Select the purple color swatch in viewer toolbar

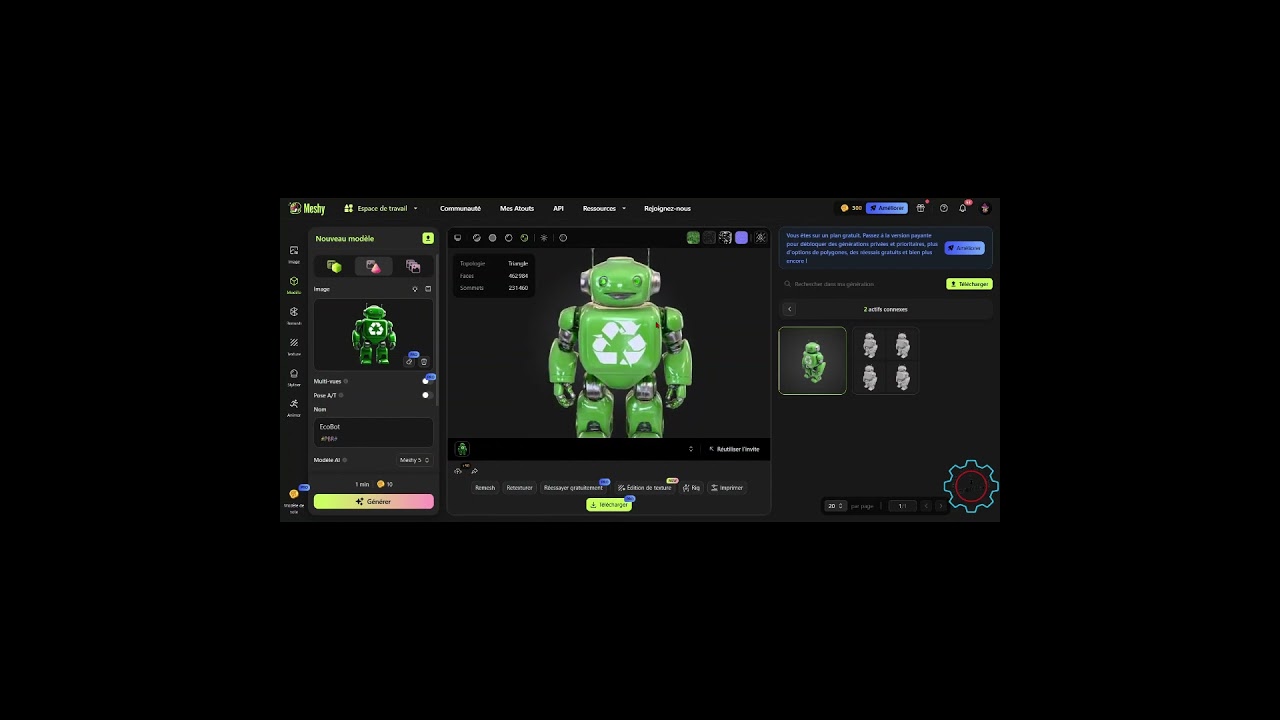tap(741, 238)
